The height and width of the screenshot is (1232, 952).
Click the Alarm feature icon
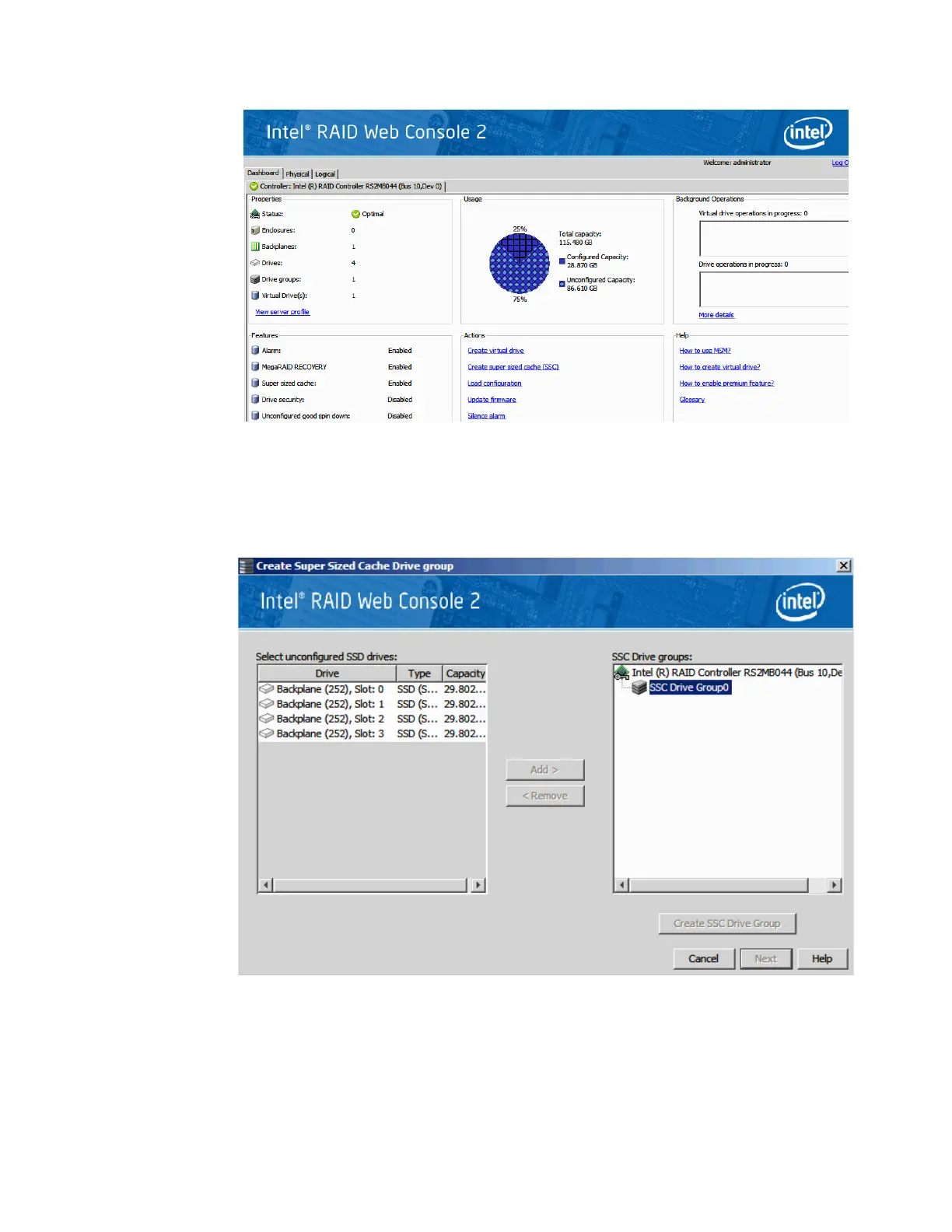coord(255,351)
